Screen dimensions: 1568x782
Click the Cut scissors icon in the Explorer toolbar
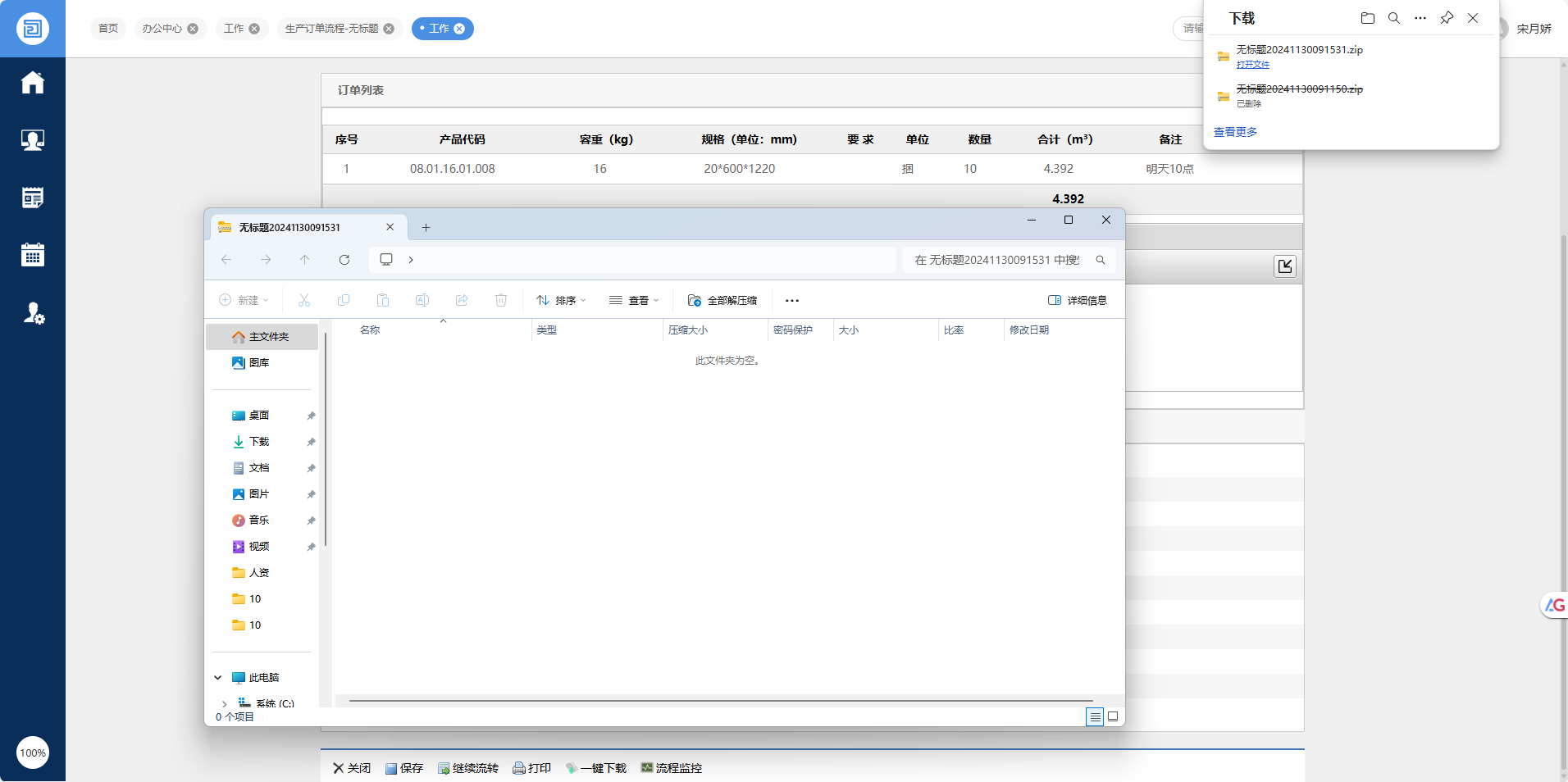point(304,300)
